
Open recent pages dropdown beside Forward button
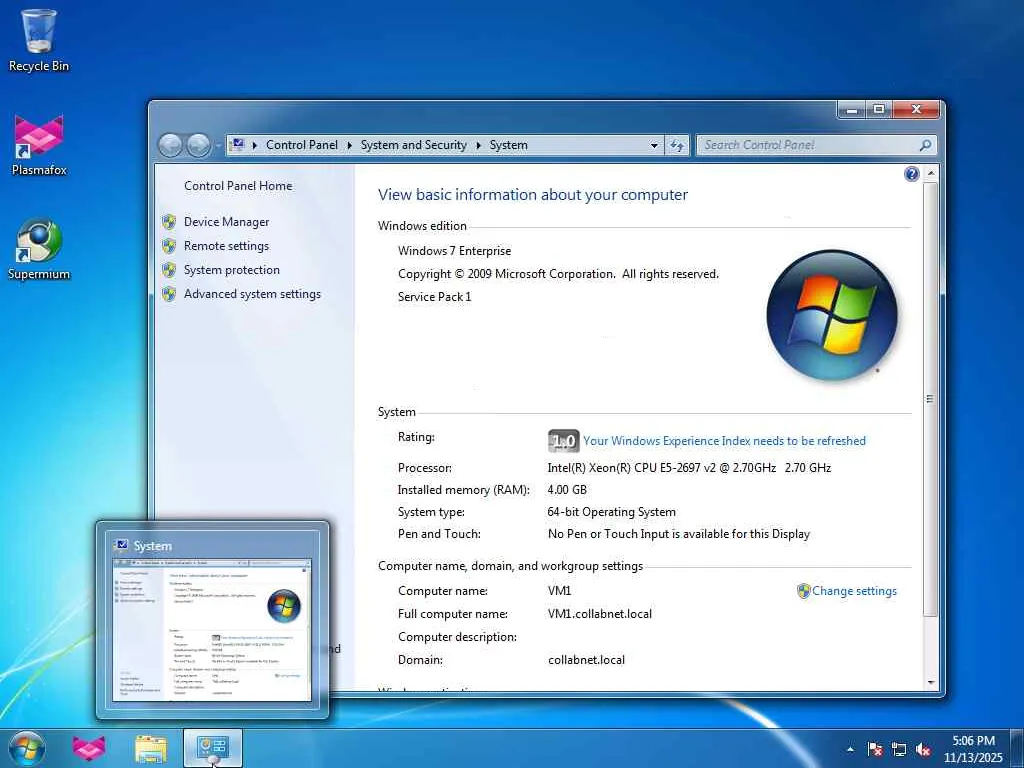[x=217, y=145]
